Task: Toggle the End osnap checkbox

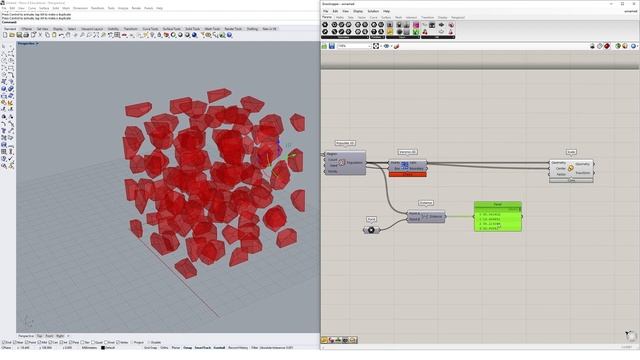Action: tap(3, 342)
